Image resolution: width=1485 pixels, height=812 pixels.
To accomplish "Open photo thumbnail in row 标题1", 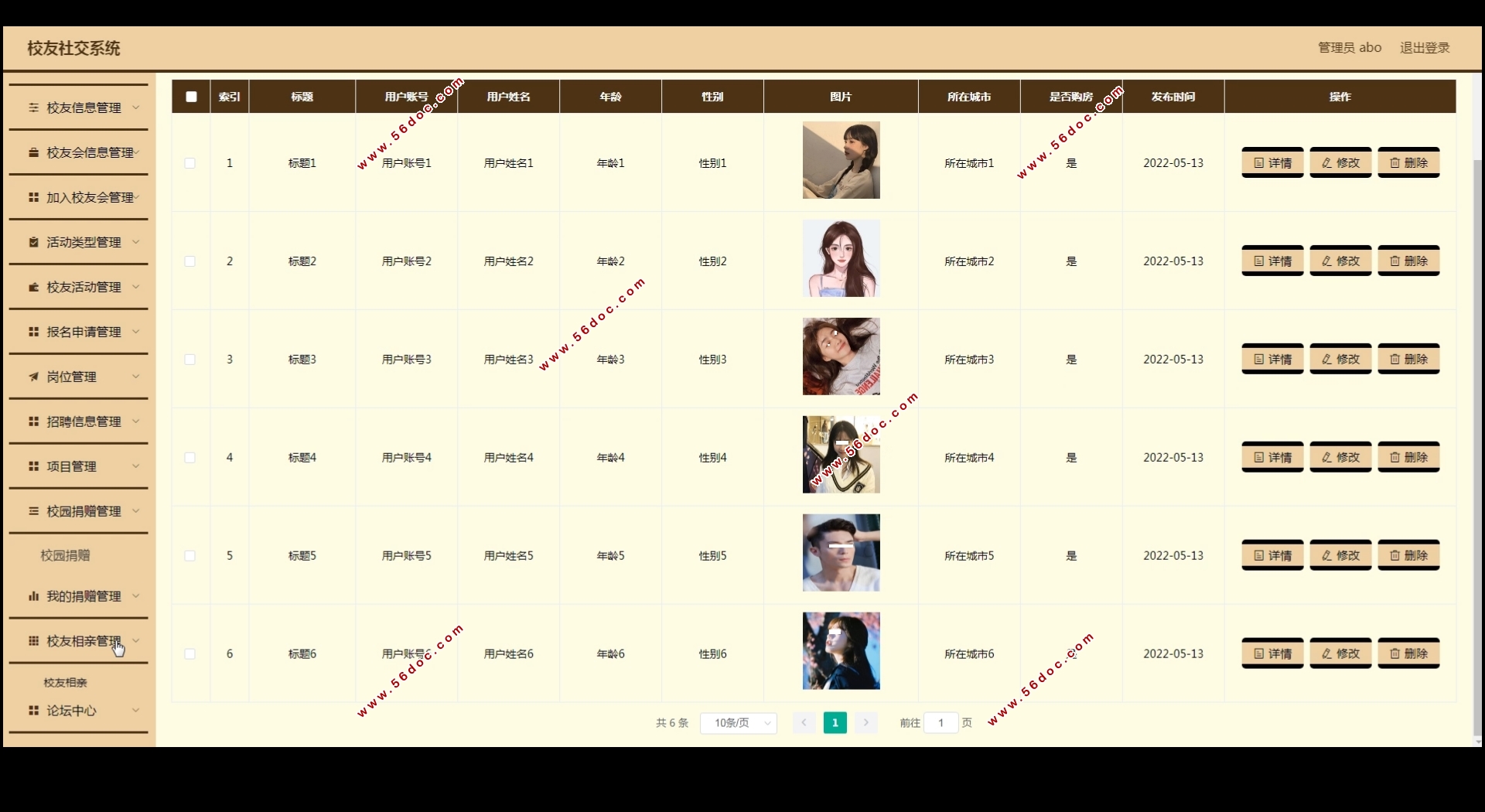I will coord(841,160).
